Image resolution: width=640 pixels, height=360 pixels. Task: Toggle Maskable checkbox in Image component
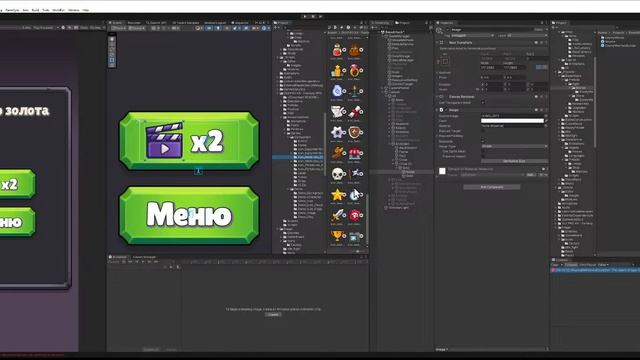pyautogui.click(x=483, y=141)
